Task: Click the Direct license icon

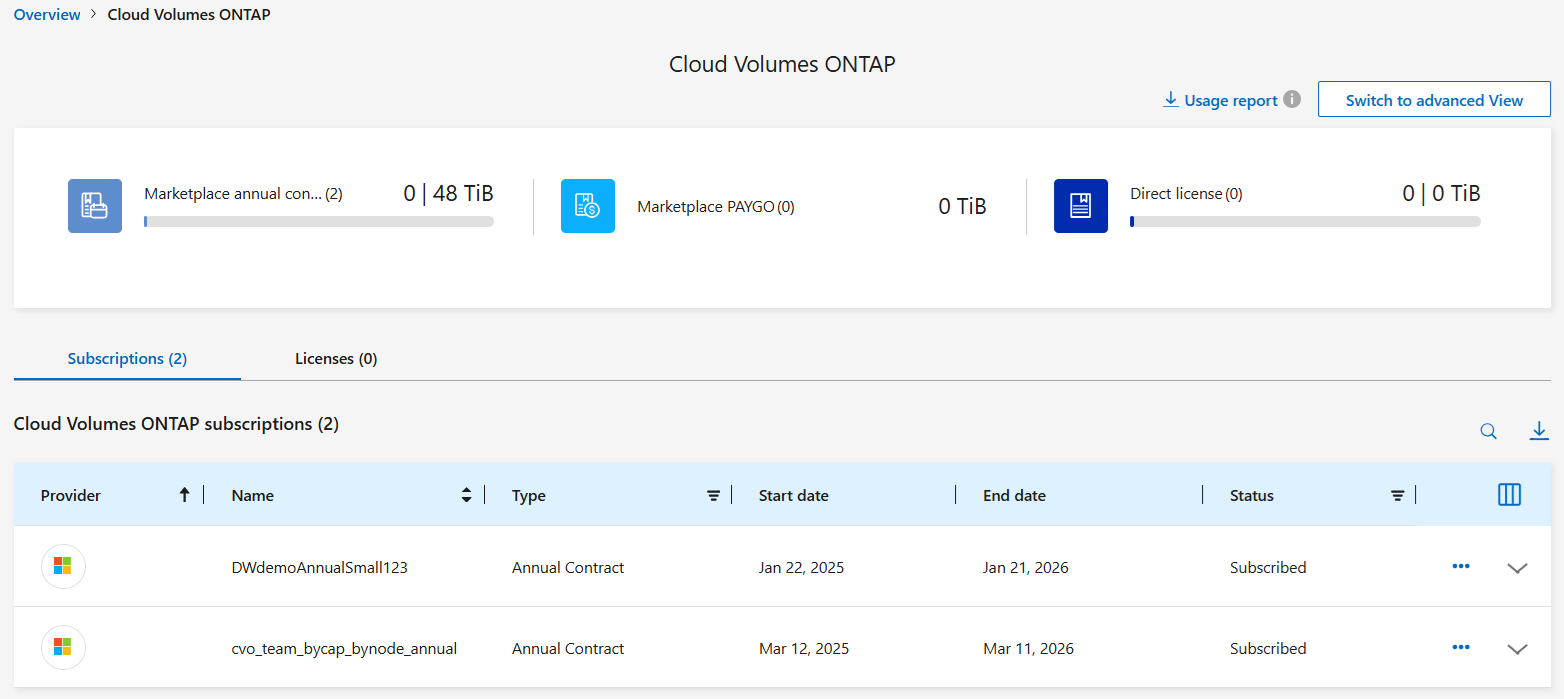Action: coord(1081,206)
